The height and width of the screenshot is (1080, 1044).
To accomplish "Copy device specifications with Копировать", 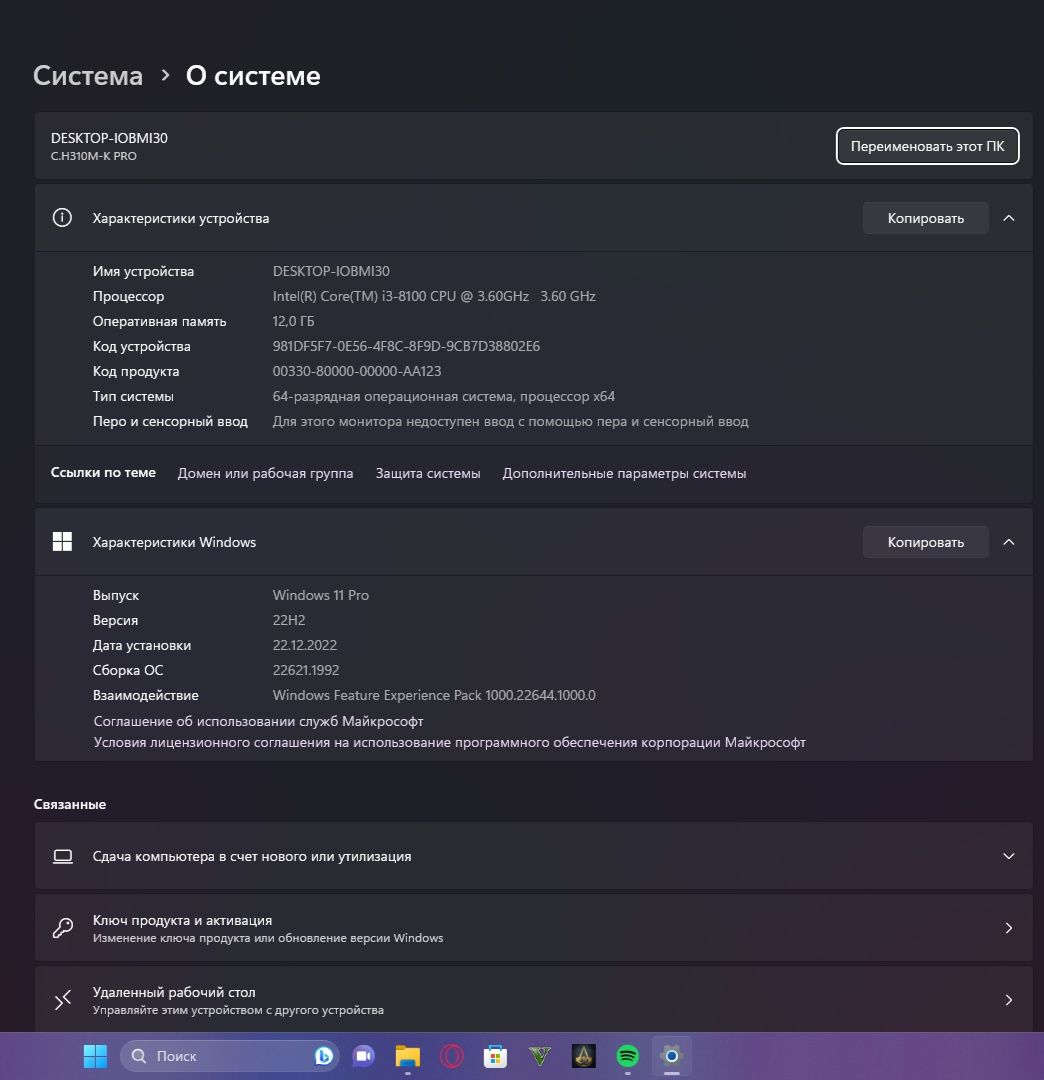I will click(x=926, y=218).
